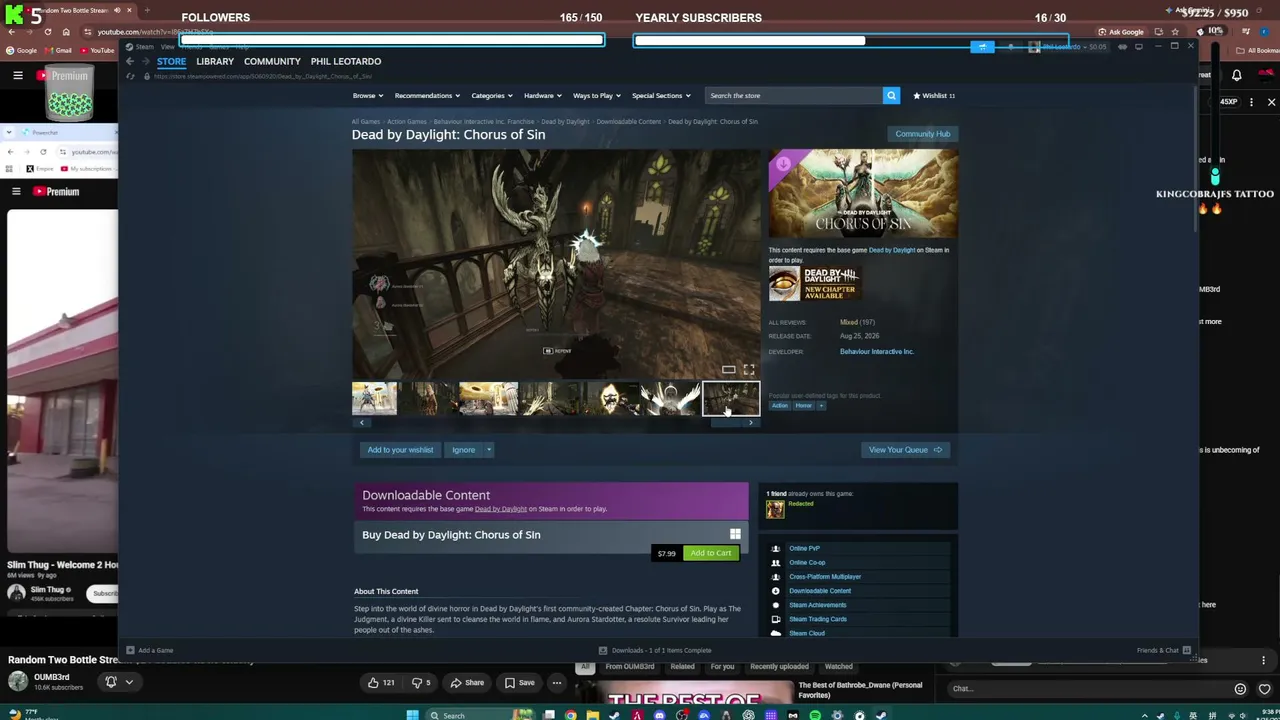
Task: Expand the Hardware menu
Action: (x=542, y=96)
